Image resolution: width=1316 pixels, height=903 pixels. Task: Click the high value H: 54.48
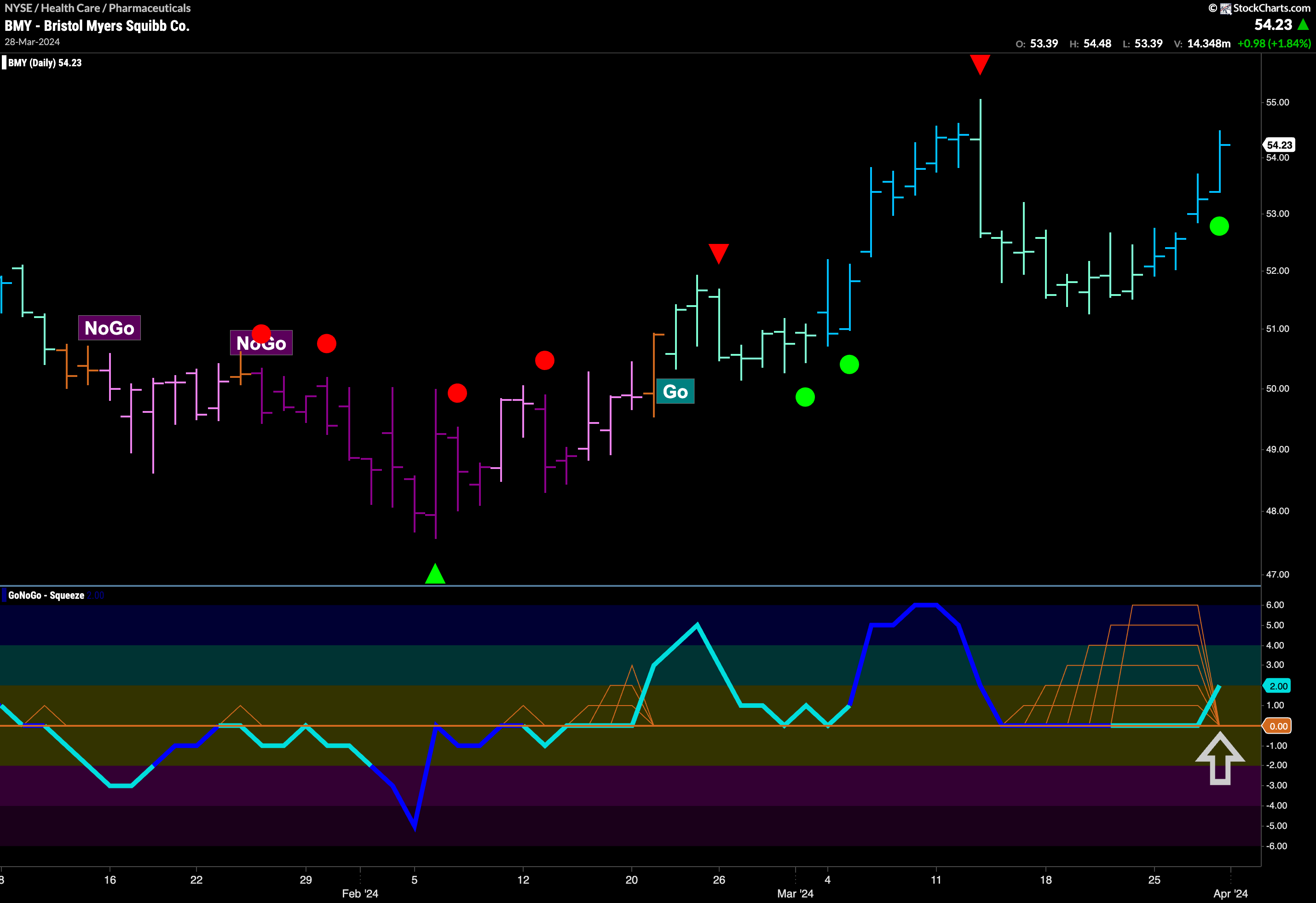pos(1090,44)
